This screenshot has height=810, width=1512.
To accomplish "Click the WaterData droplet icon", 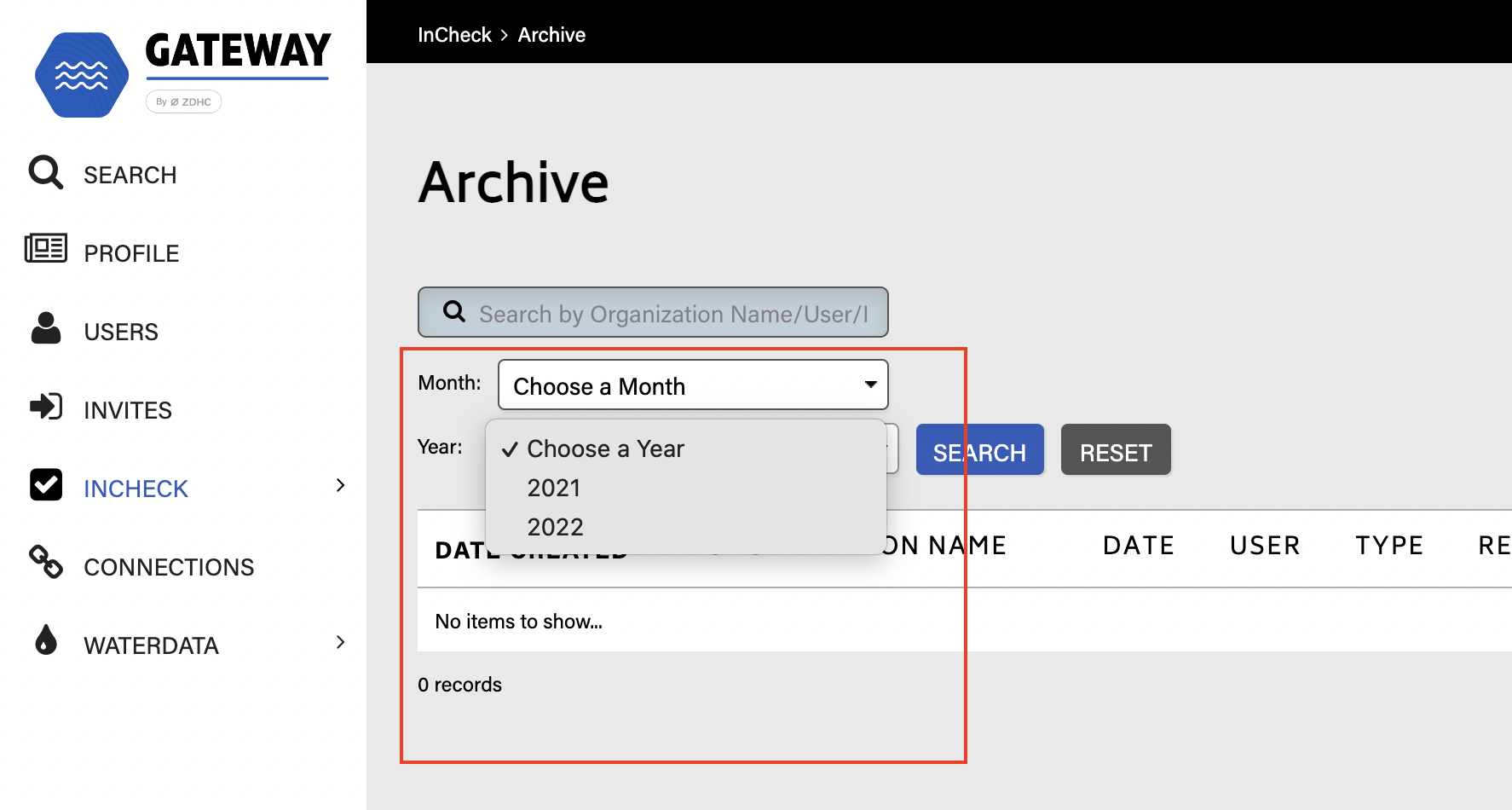I will (x=46, y=639).
